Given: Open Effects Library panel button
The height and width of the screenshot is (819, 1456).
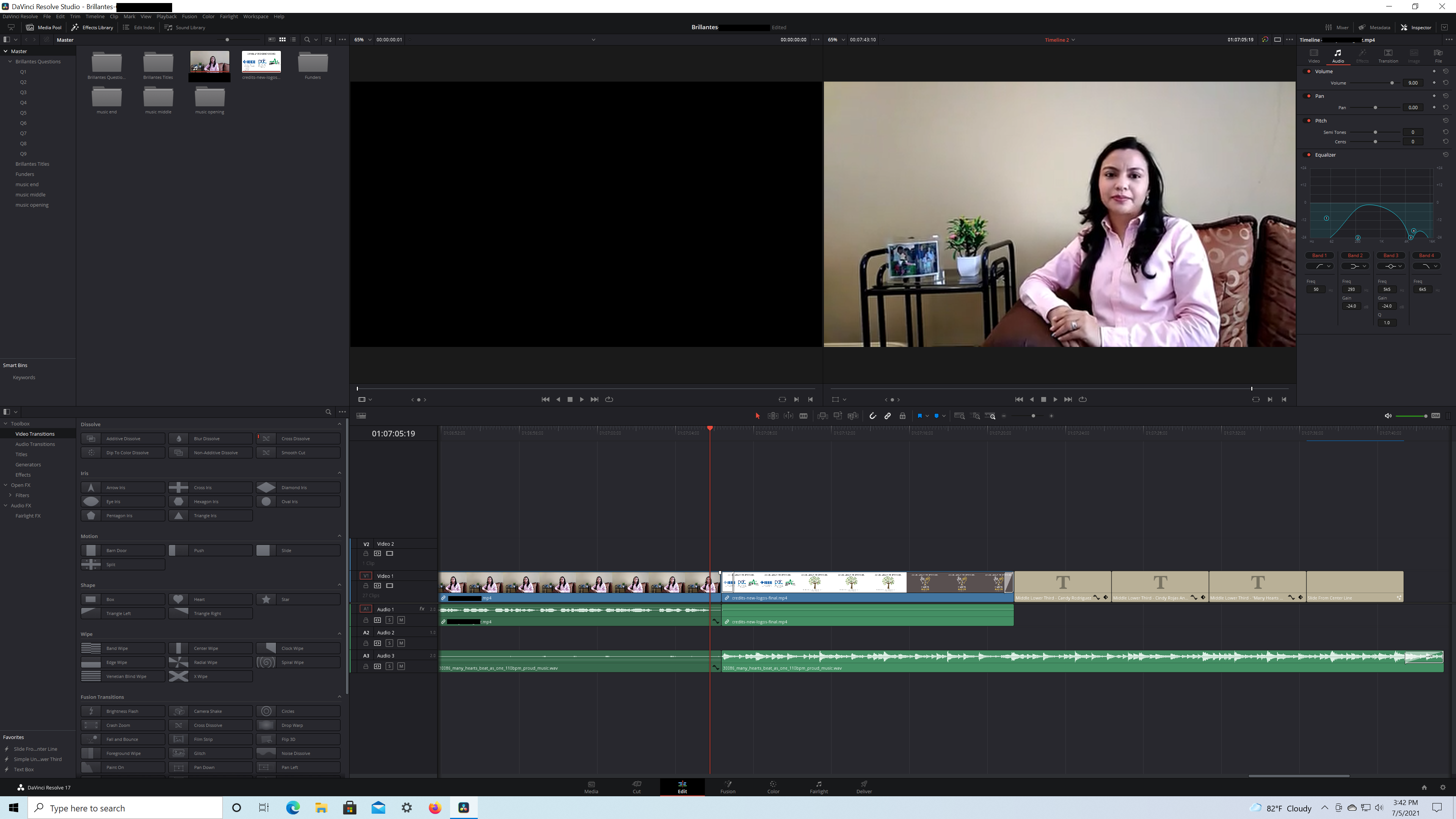Looking at the screenshot, I should 92,27.
